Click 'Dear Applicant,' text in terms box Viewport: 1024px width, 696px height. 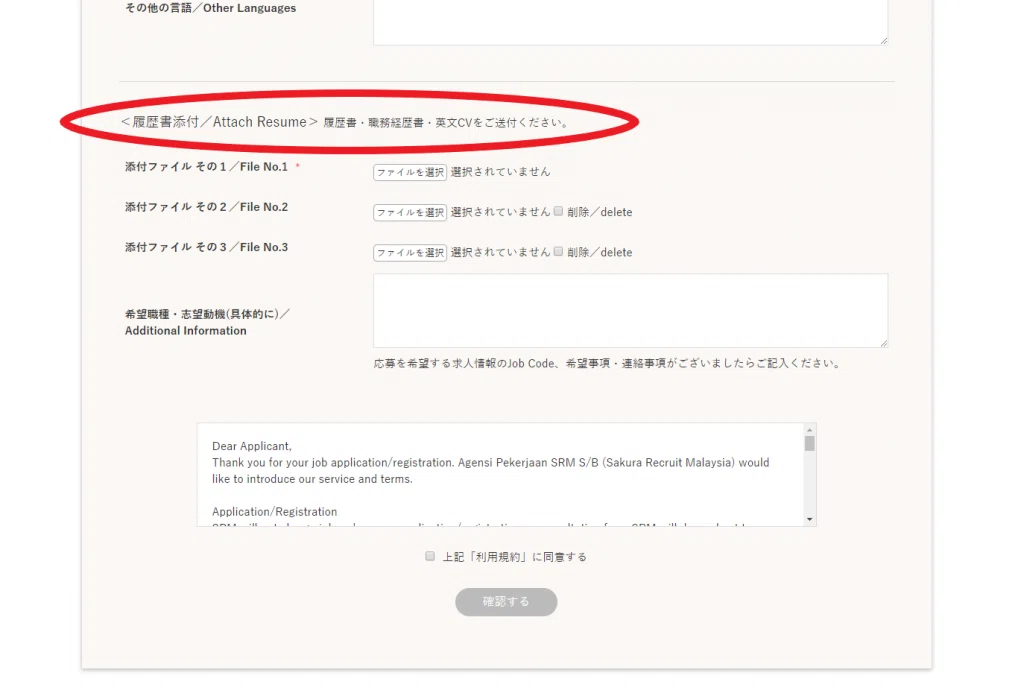click(251, 446)
